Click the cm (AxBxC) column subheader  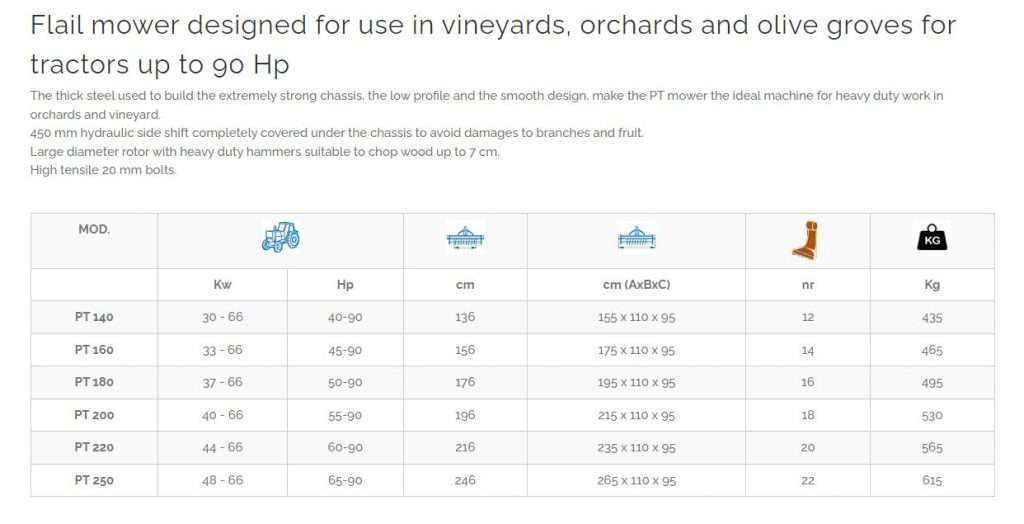pyautogui.click(x=636, y=285)
